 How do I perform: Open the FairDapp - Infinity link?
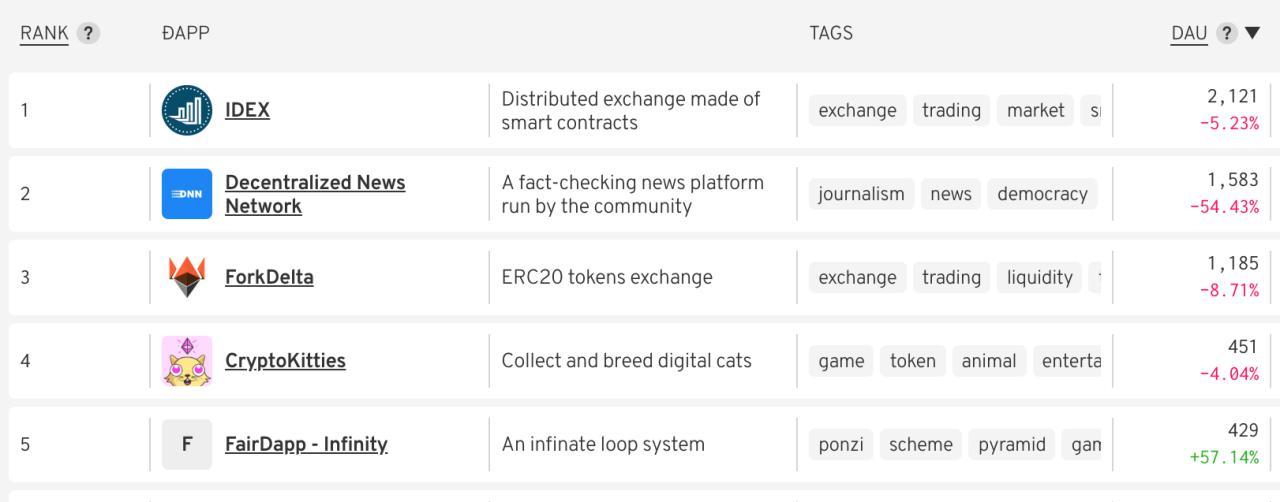pos(306,444)
